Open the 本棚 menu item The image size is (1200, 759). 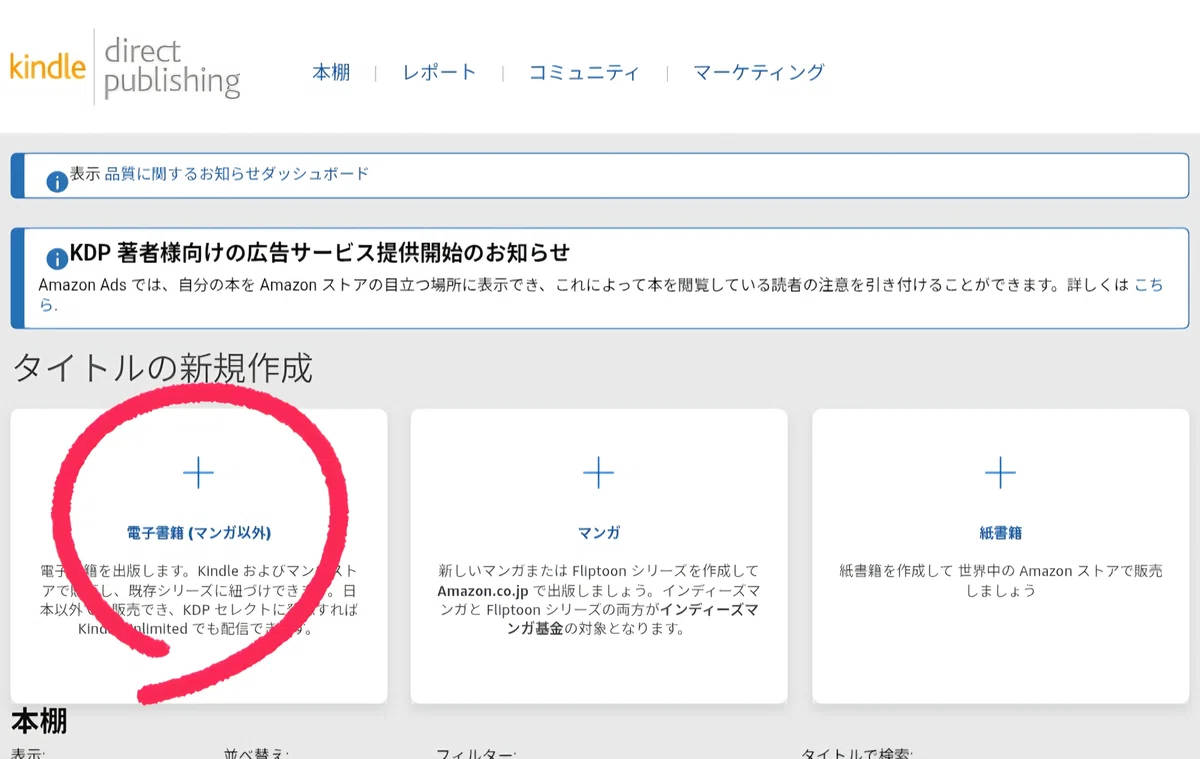[331, 72]
